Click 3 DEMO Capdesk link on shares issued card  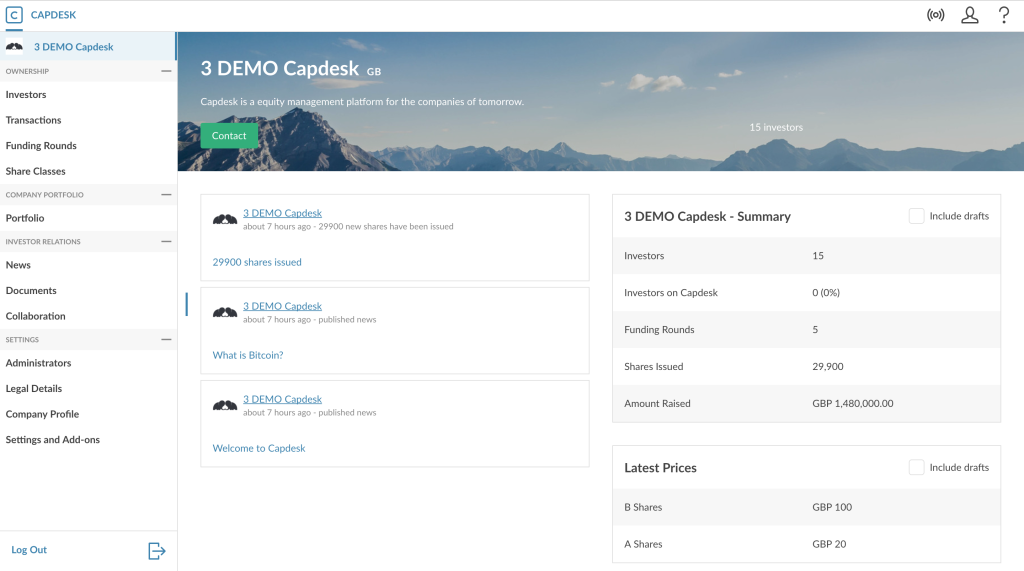pyautogui.click(x=283, y=213)
